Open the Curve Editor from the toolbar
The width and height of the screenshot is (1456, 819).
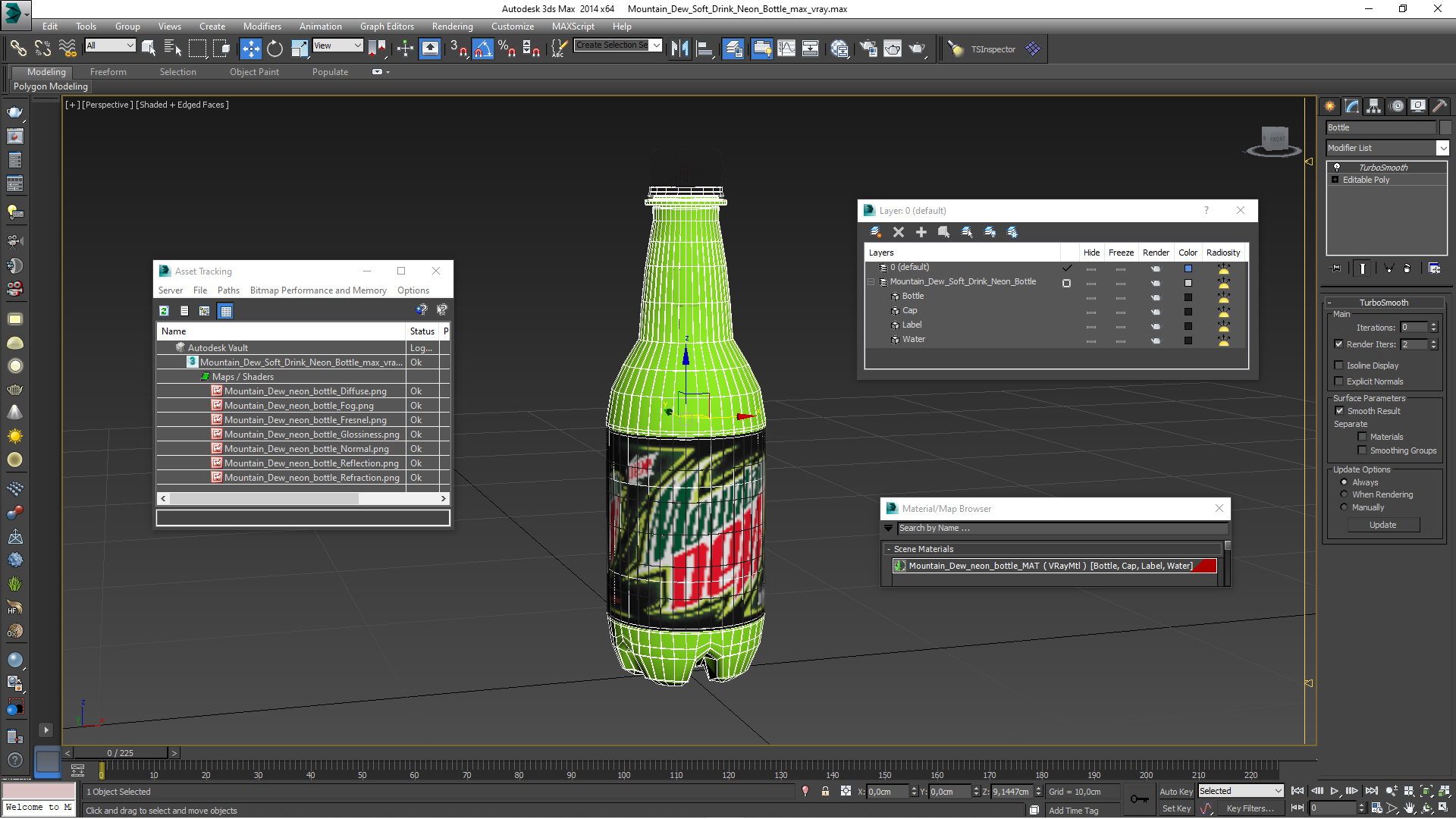786,49
